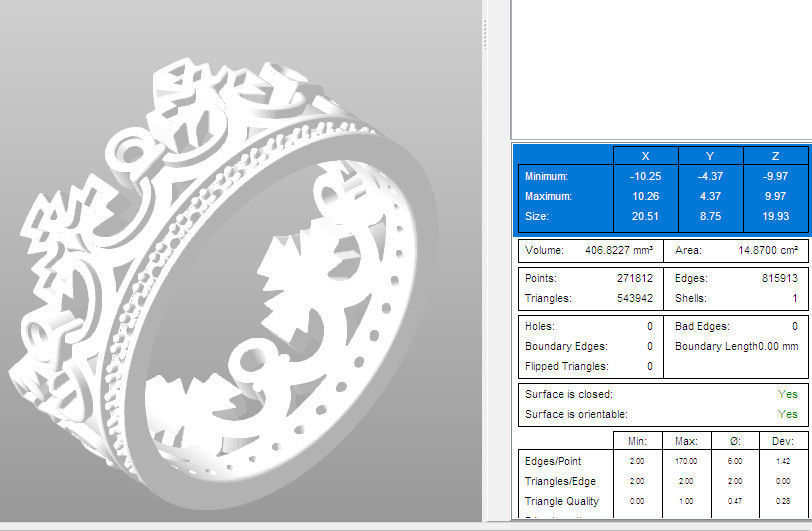Click the Shells label

(x=691, y=298)
